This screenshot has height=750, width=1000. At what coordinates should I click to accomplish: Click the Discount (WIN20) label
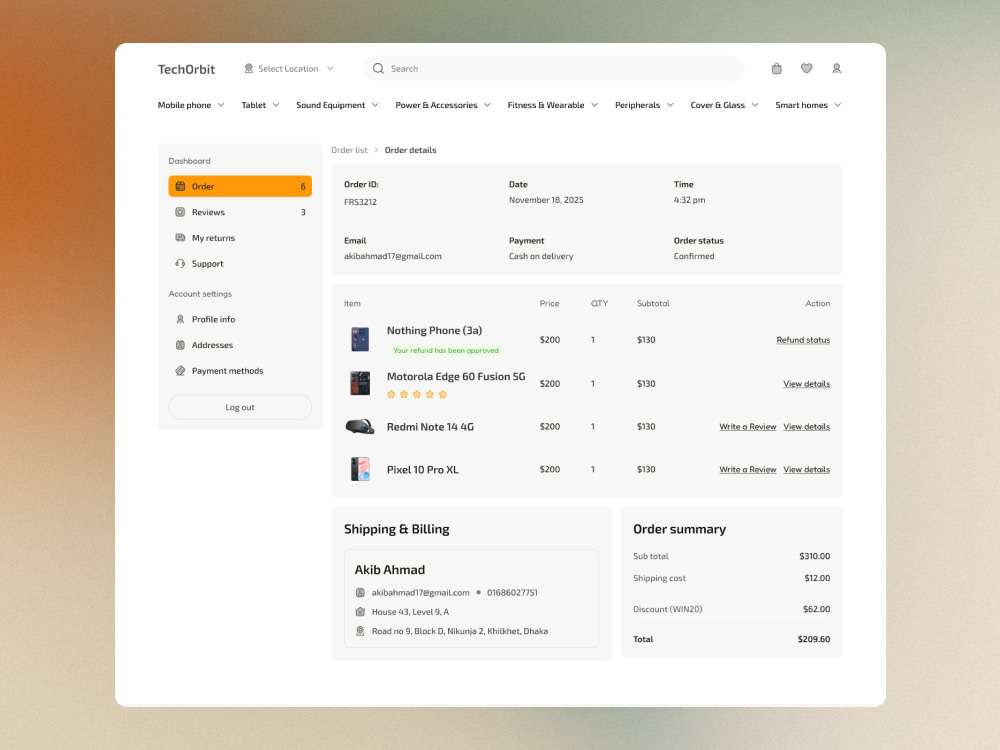tap(668, 609)
